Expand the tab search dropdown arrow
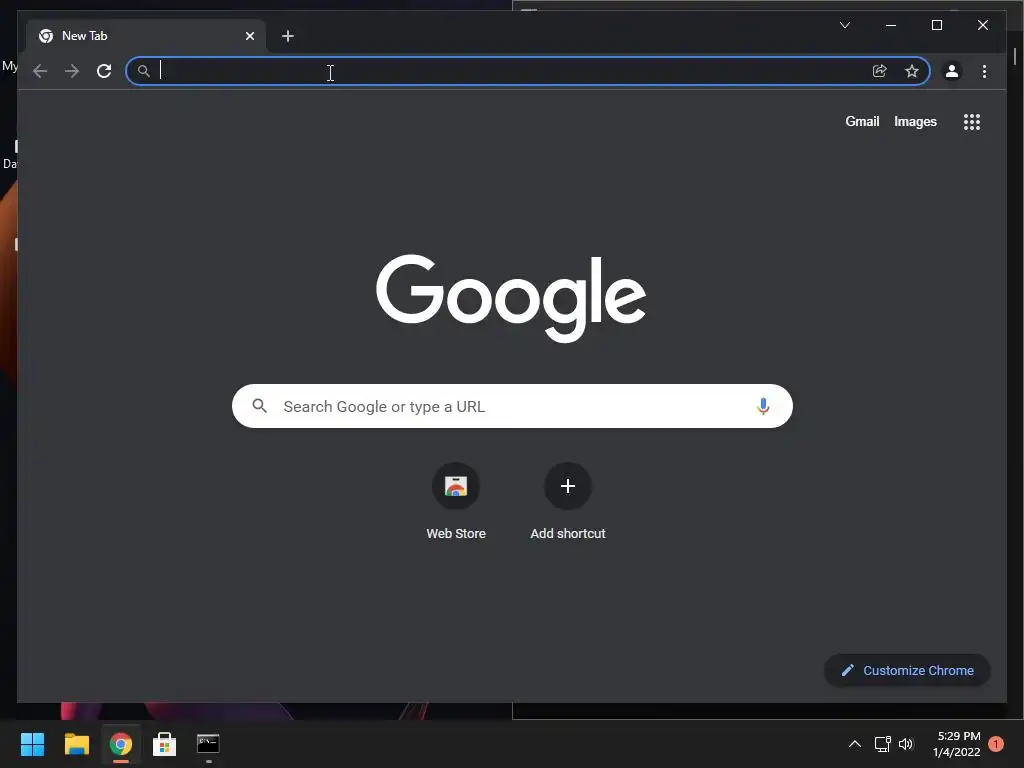 tap(844, 25)
